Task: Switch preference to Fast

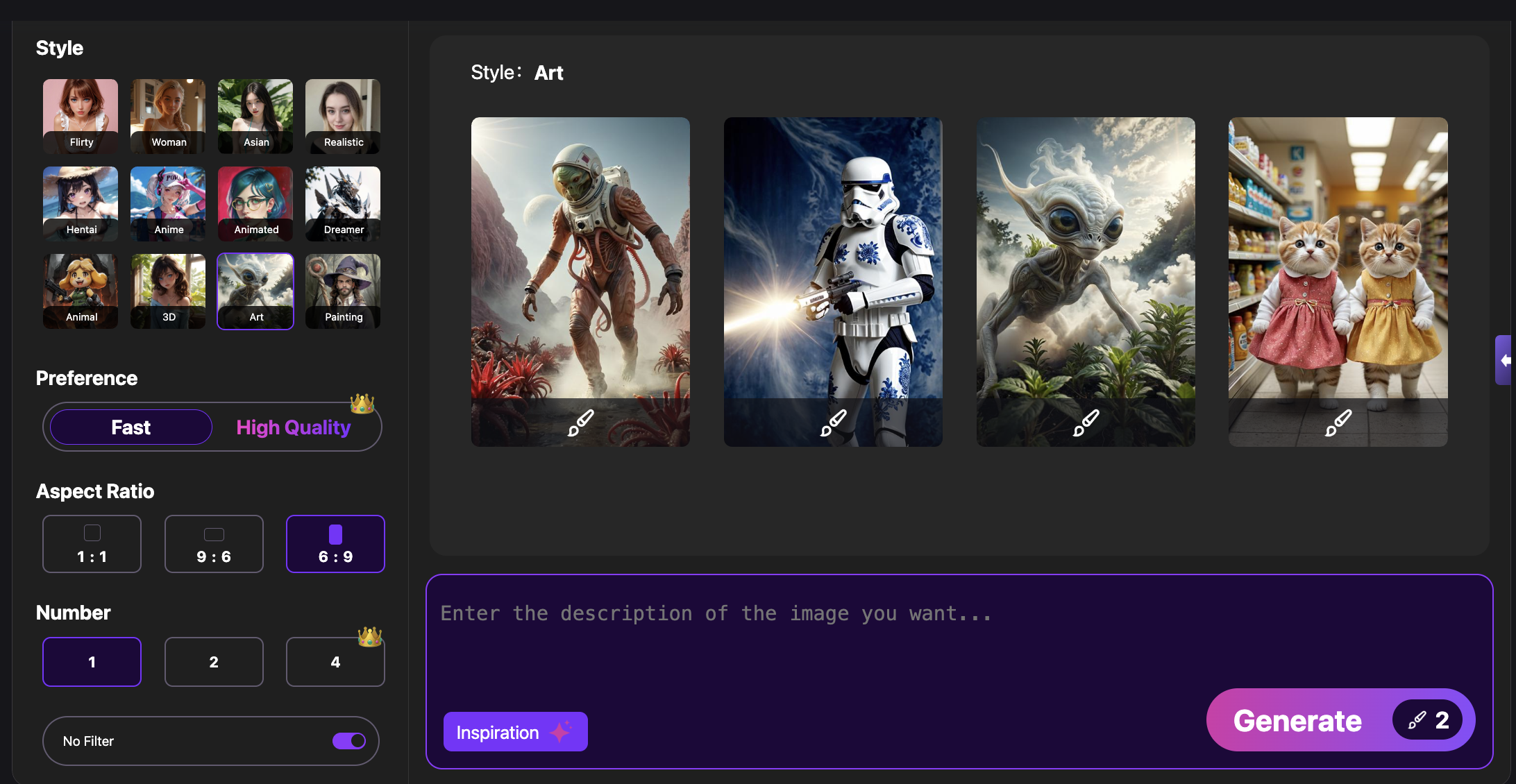Action: [x=131, y=427]
